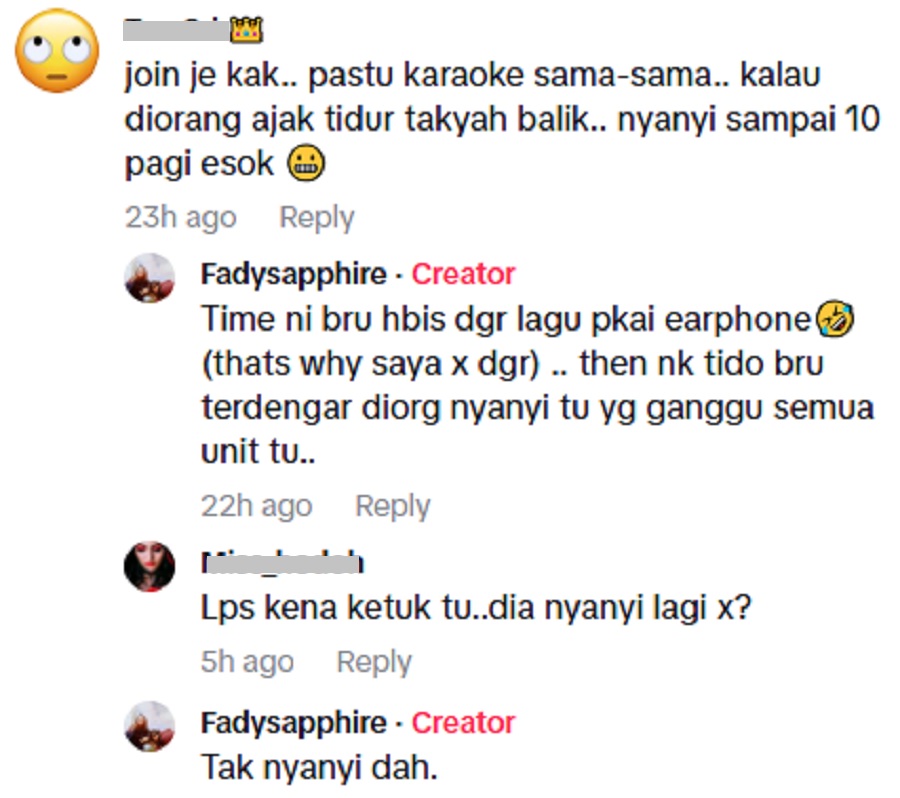Click the crown emoji beside the top username
The height and width of the screenshot is (798, 900).
pyautogui.click(x=246, y=30)
